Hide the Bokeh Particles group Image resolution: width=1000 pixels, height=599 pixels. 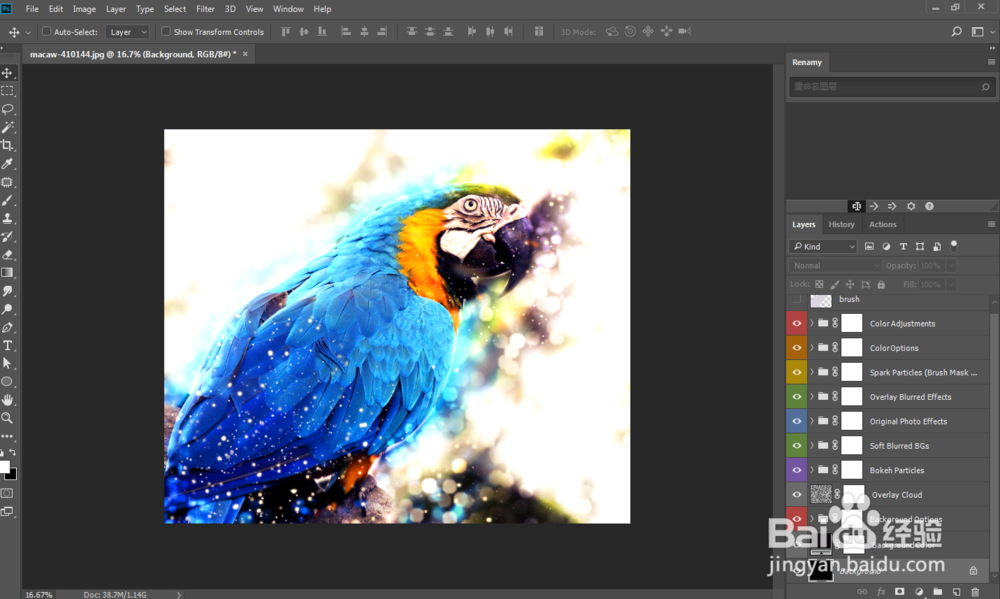point(797,470)
